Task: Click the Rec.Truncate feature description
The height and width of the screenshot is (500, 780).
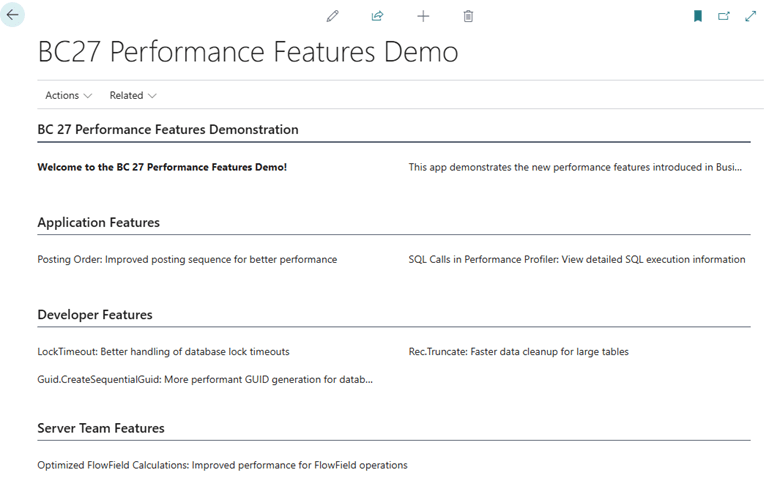Action: click(x=518, y=352)
